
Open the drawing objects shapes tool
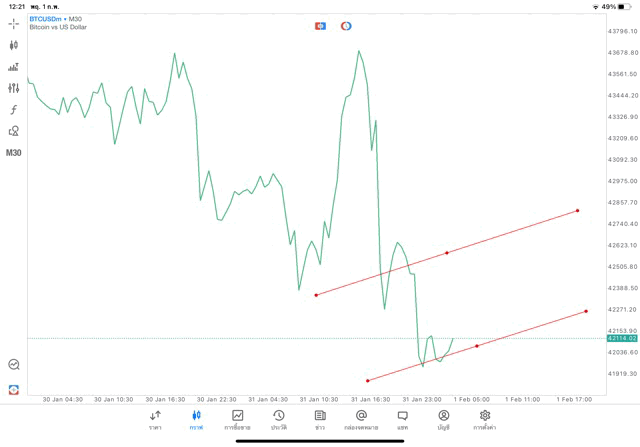coord(14,131)
